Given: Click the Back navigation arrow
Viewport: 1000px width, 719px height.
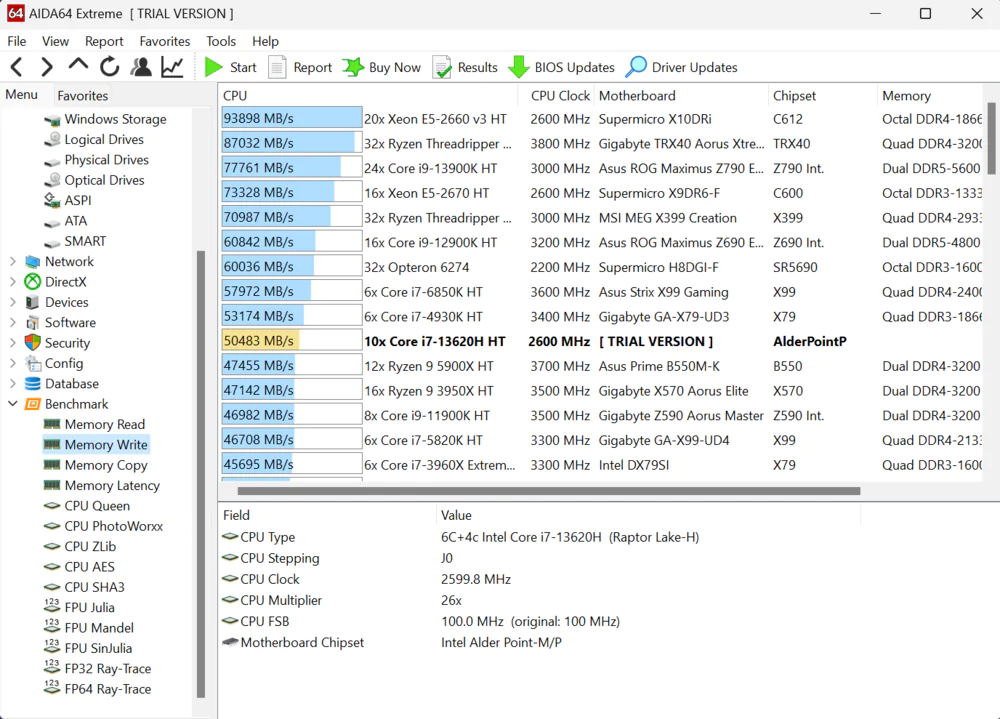Looking at the screenshot, I should (17, 67).
